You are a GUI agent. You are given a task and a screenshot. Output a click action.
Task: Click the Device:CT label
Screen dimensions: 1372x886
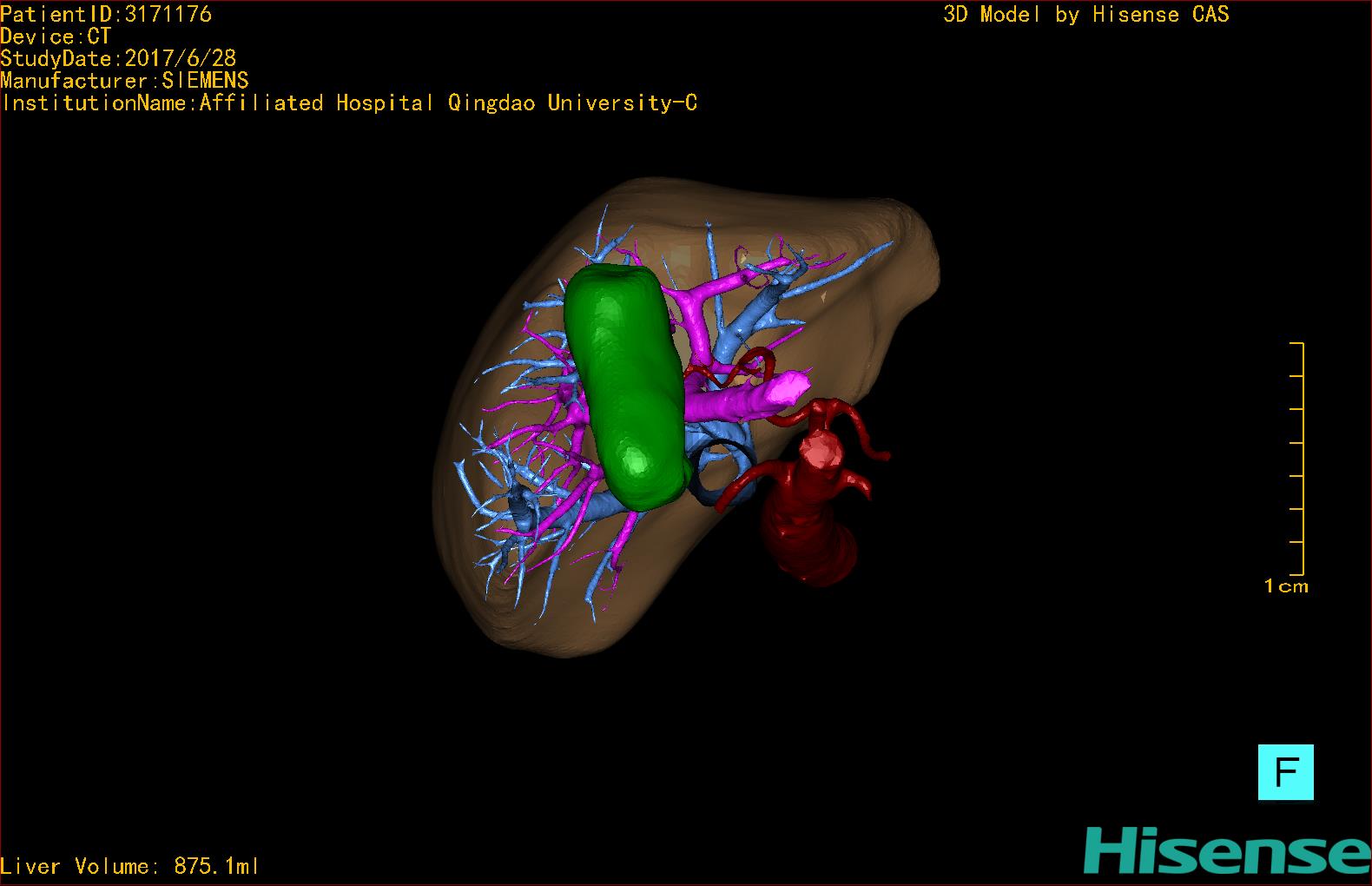56,36
